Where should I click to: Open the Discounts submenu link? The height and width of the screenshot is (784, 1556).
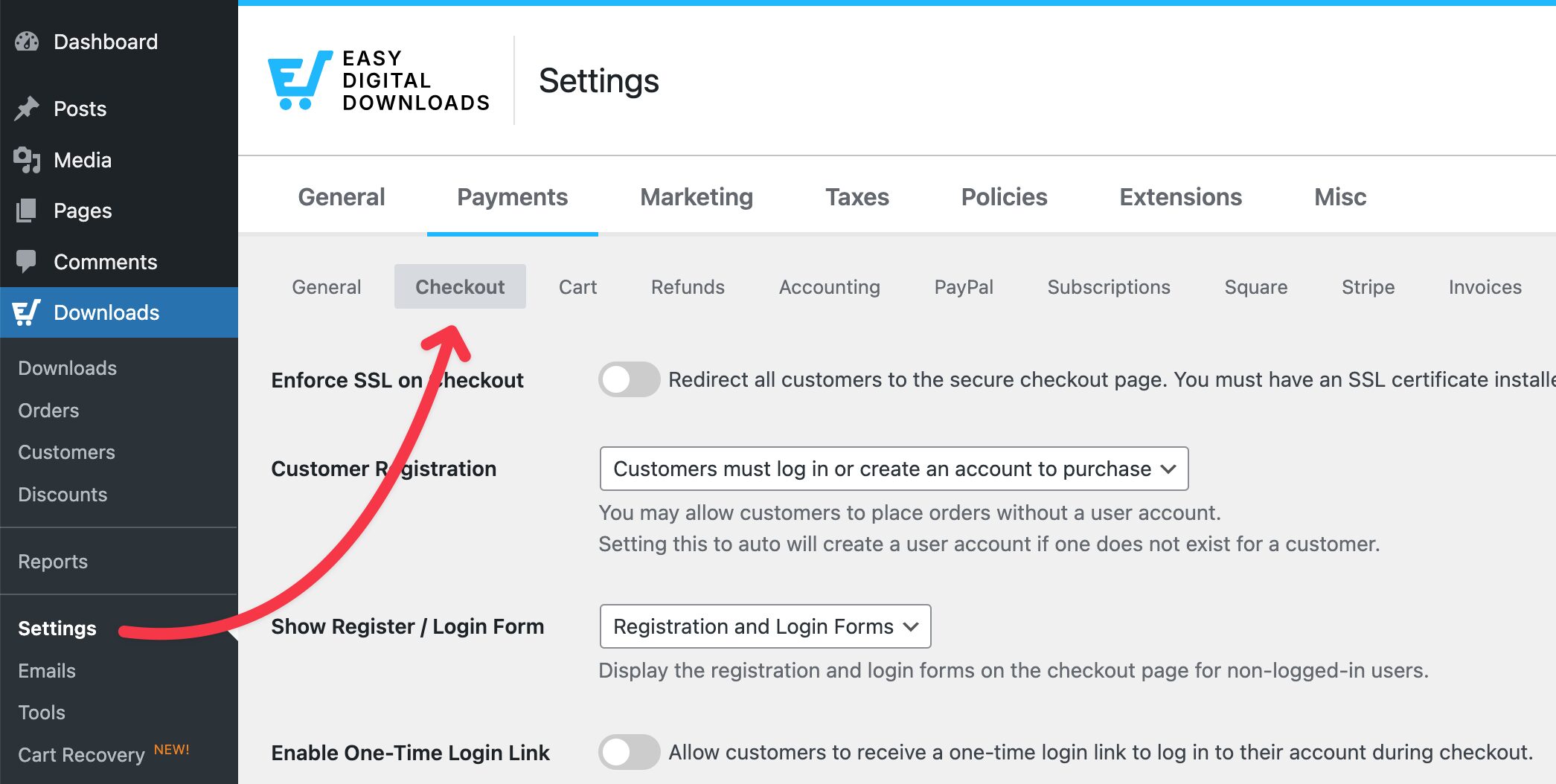point(63,495)
